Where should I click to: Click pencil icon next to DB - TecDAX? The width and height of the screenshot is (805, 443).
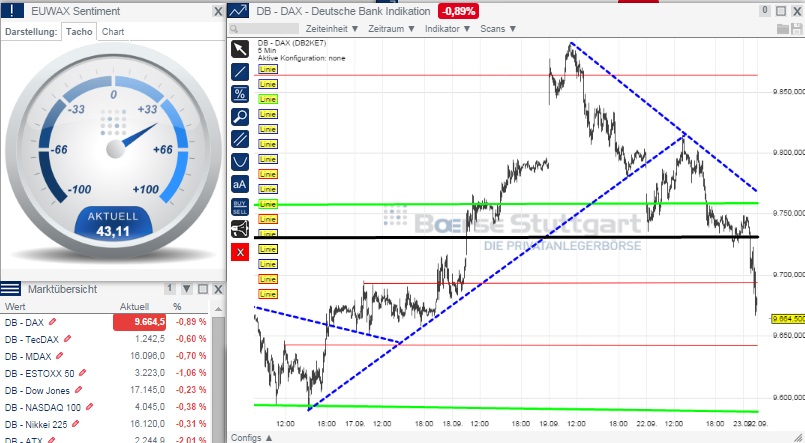coord(67,339)
